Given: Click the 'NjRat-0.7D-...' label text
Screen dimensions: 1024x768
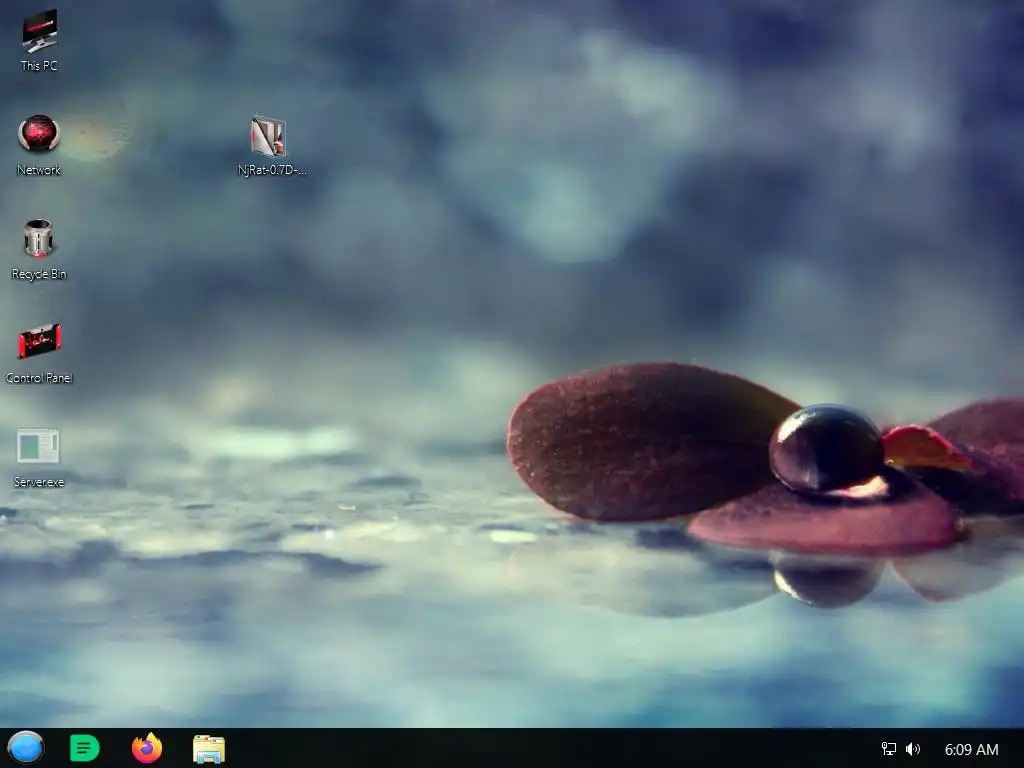Looking at the screenshot, I should [x=272, y=170].
